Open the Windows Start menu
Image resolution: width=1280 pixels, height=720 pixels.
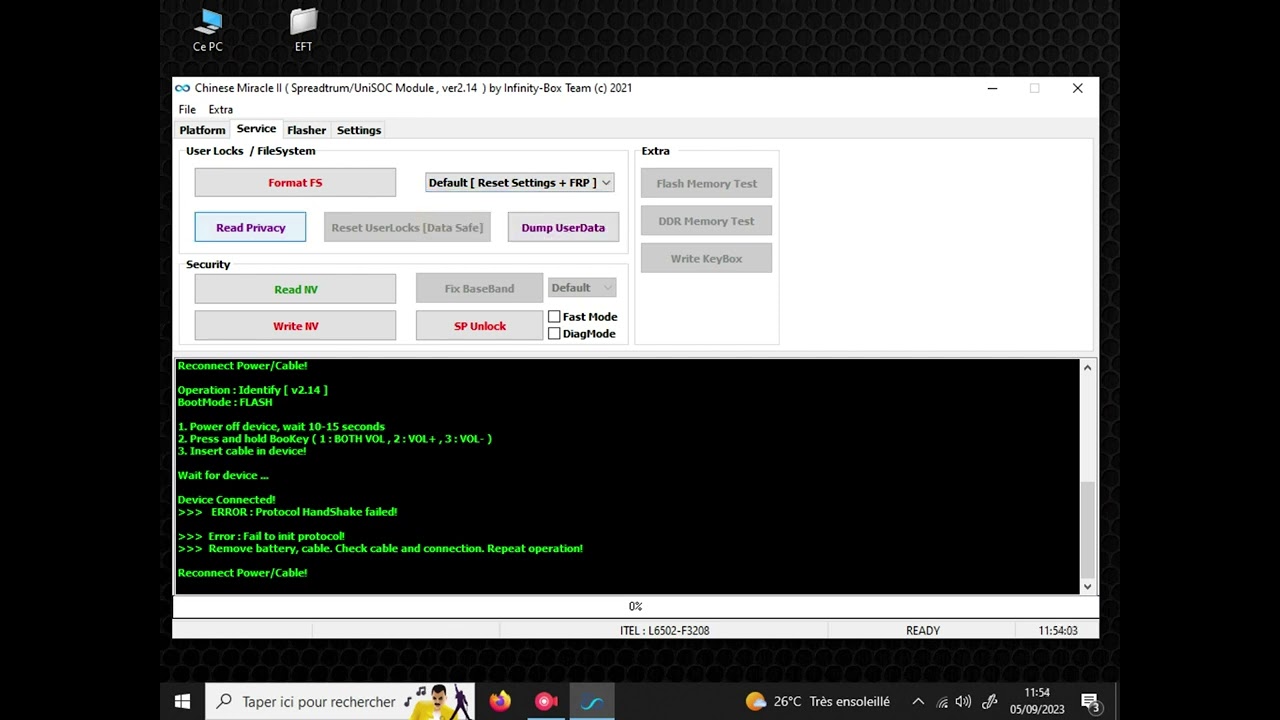coord(182,701)
